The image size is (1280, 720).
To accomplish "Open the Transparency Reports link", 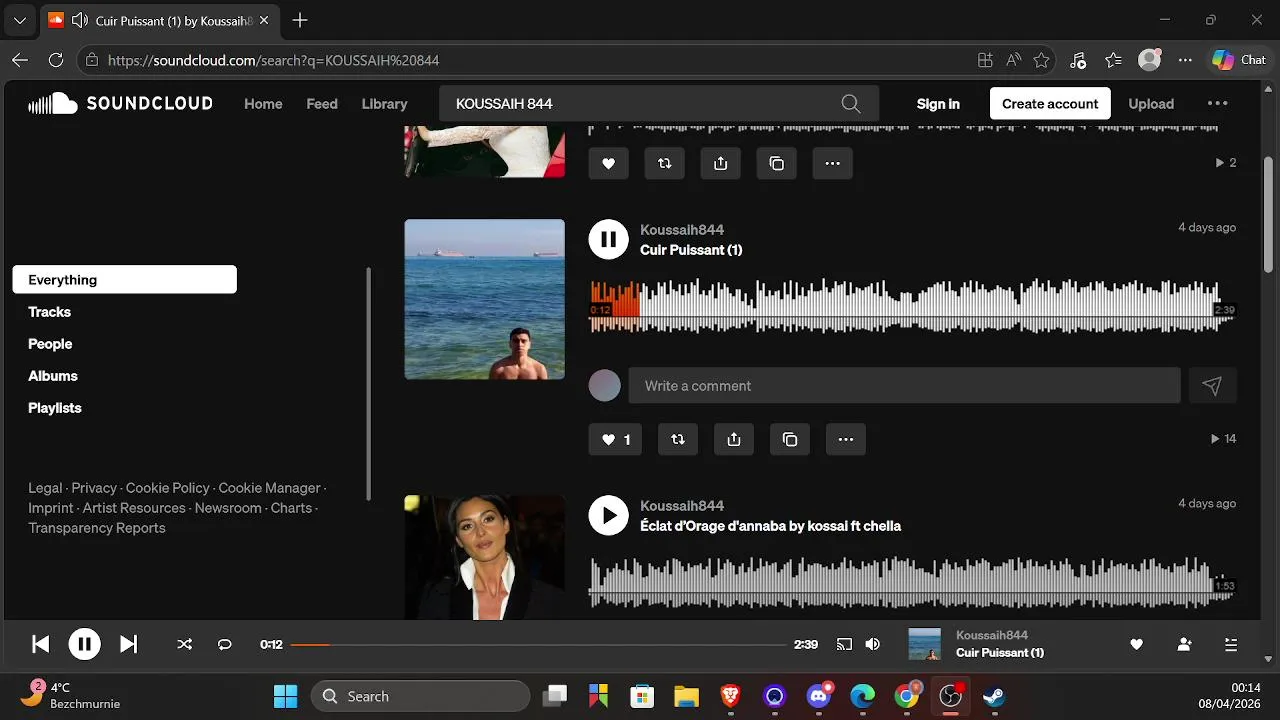I will (97, 528).
